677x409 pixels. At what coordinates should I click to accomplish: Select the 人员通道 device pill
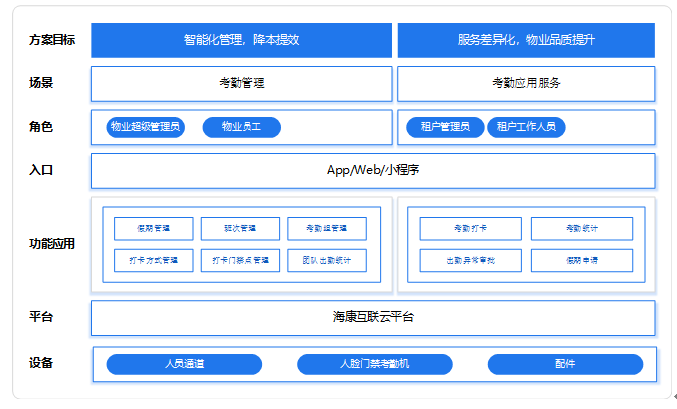184,364
